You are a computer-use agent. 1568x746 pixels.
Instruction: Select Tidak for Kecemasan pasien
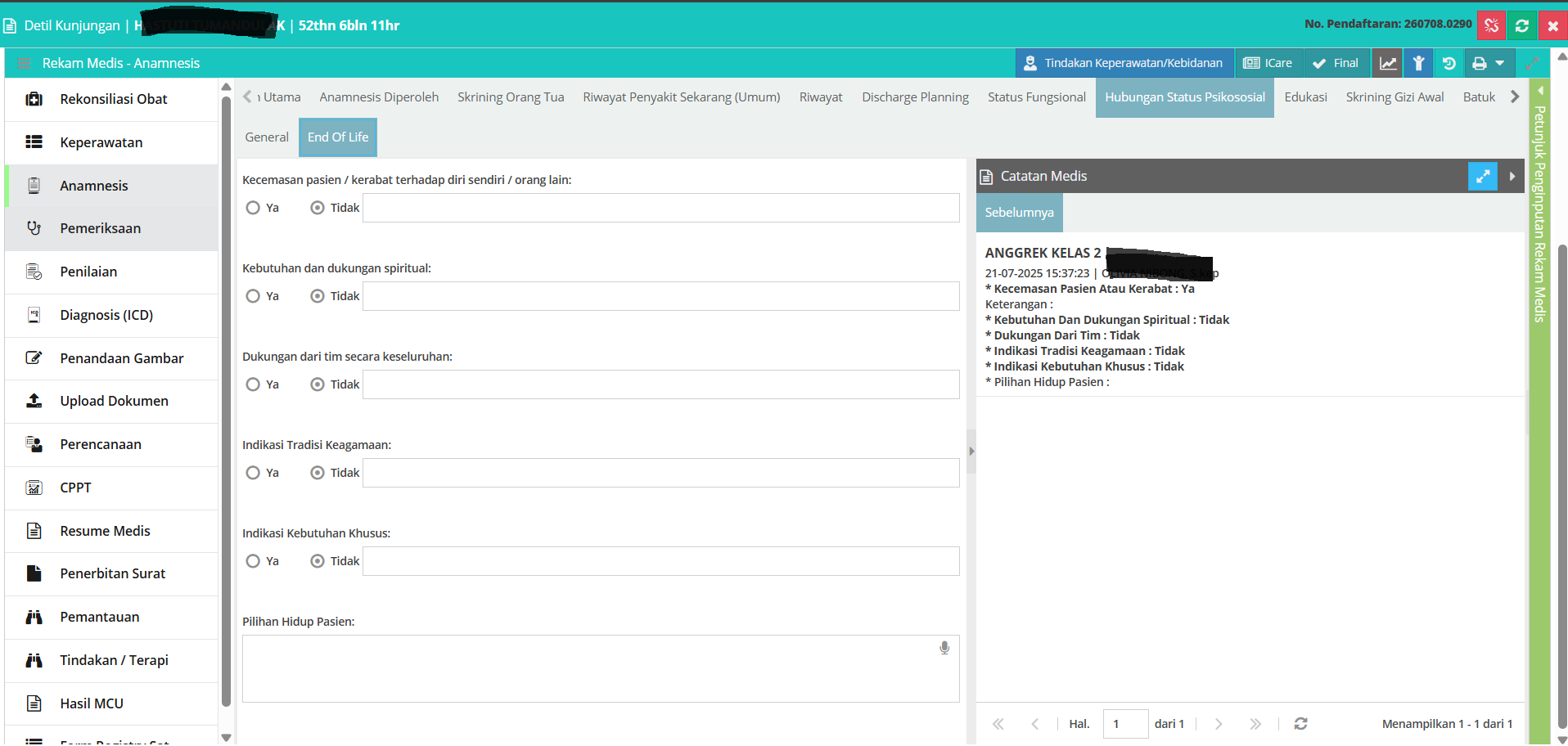pyautogui.click(x=318, y=208)
